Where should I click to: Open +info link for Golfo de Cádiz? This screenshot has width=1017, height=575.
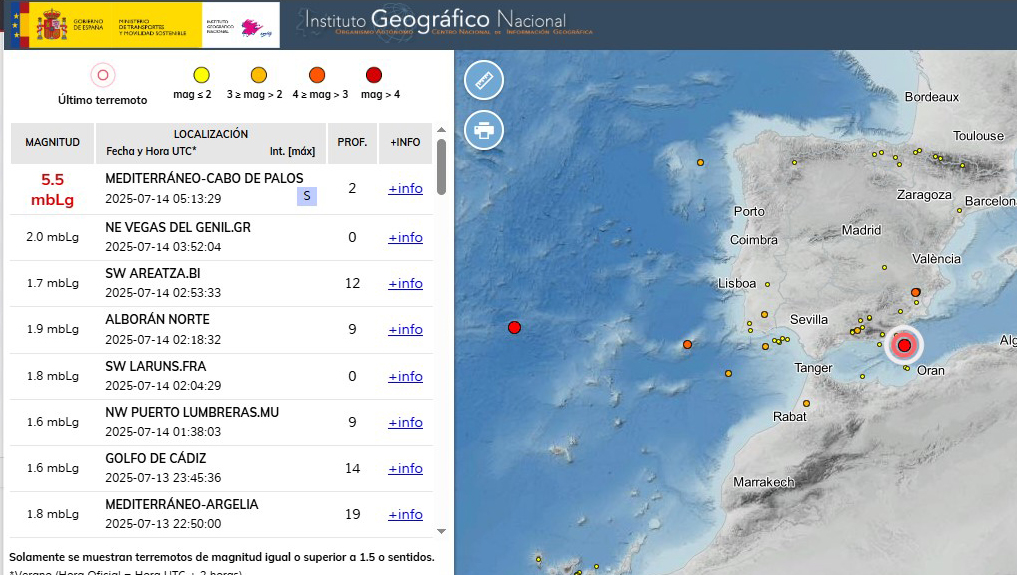pos(405,468)
